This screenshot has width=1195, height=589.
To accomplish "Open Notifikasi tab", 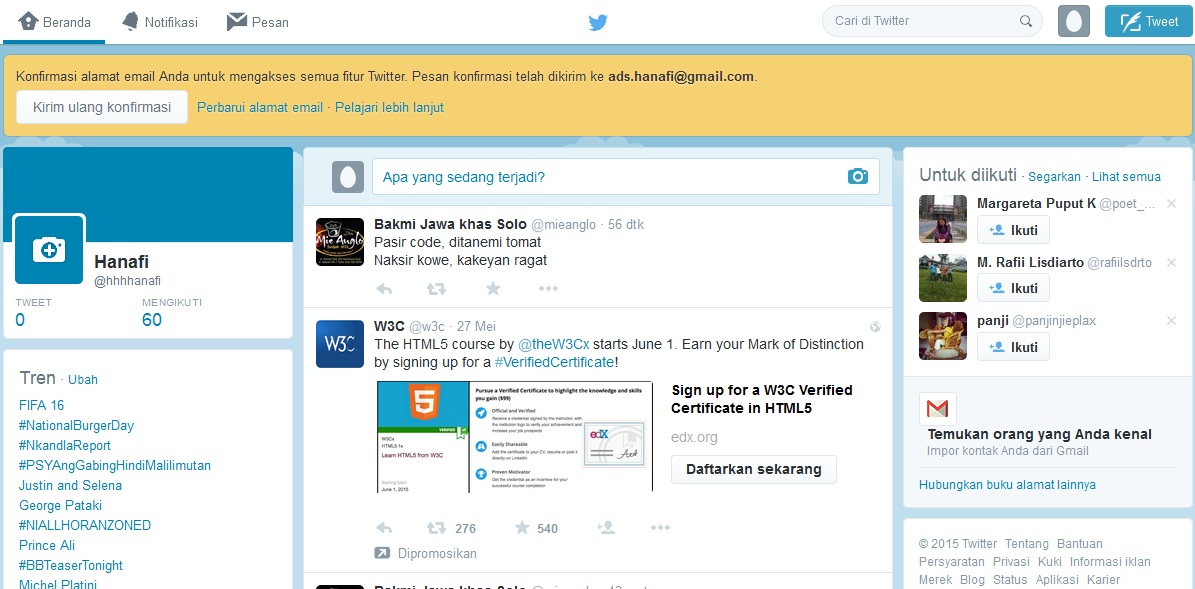I will 159,22.
